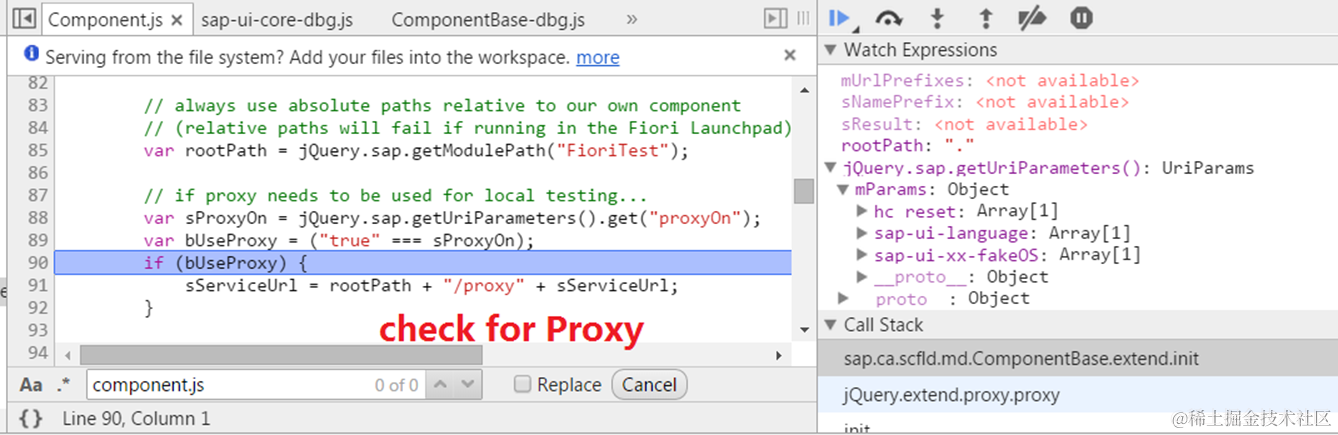
Task: Step out of current function
Action: pyautogui.click(x=985, y=18)
